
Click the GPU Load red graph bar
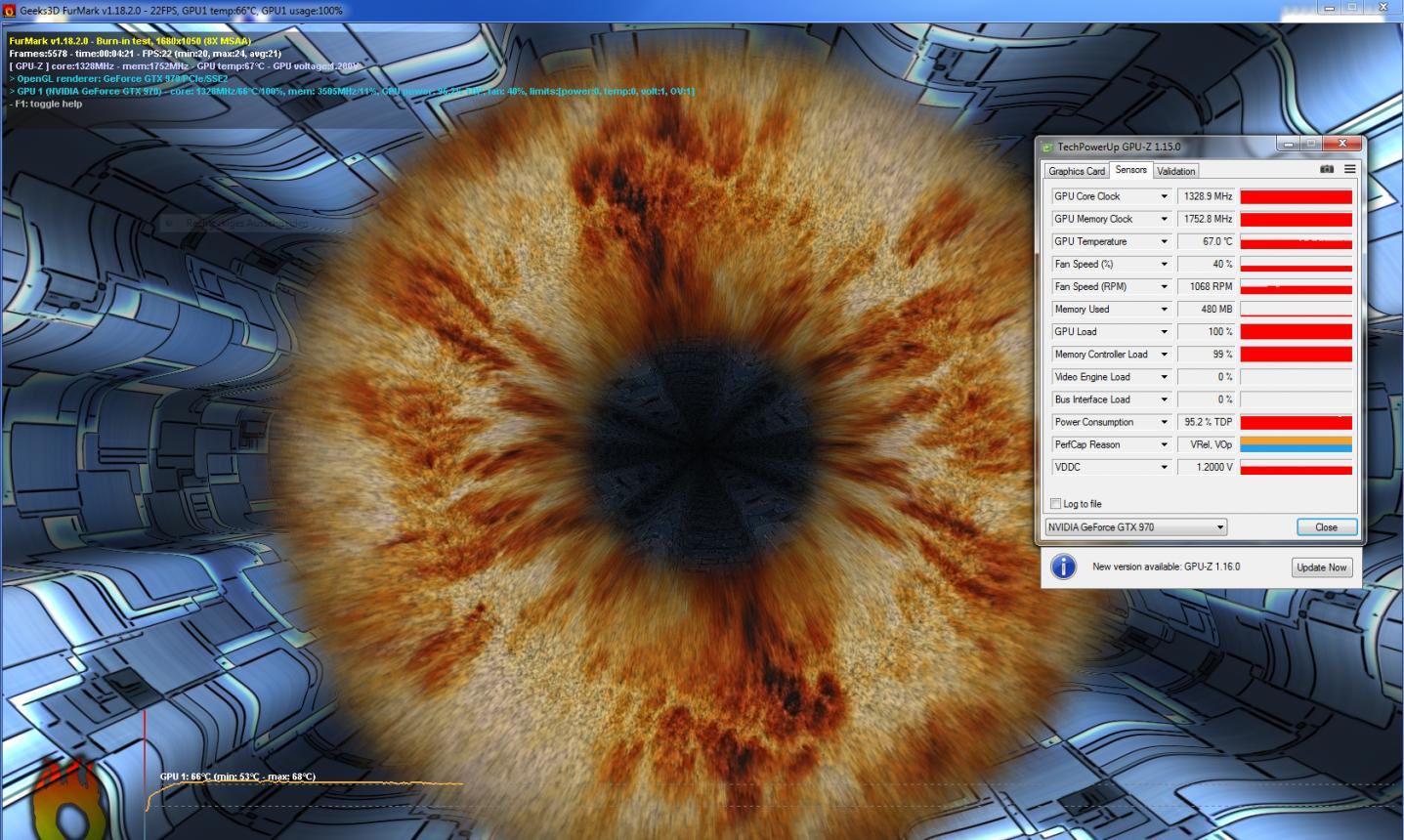[1297, 331]
